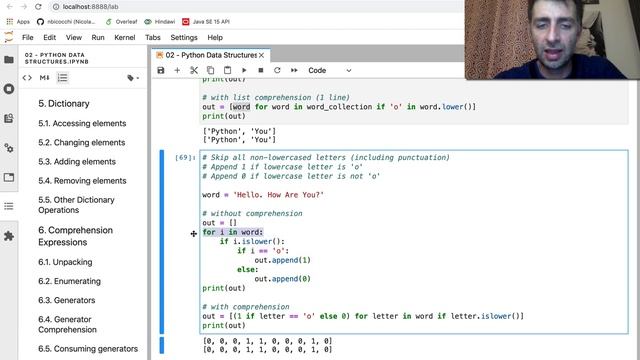The height and width of the screenshot is (360, 640).
Task: Save the notebook with the disk icon
Action: [x=161, y=70]
